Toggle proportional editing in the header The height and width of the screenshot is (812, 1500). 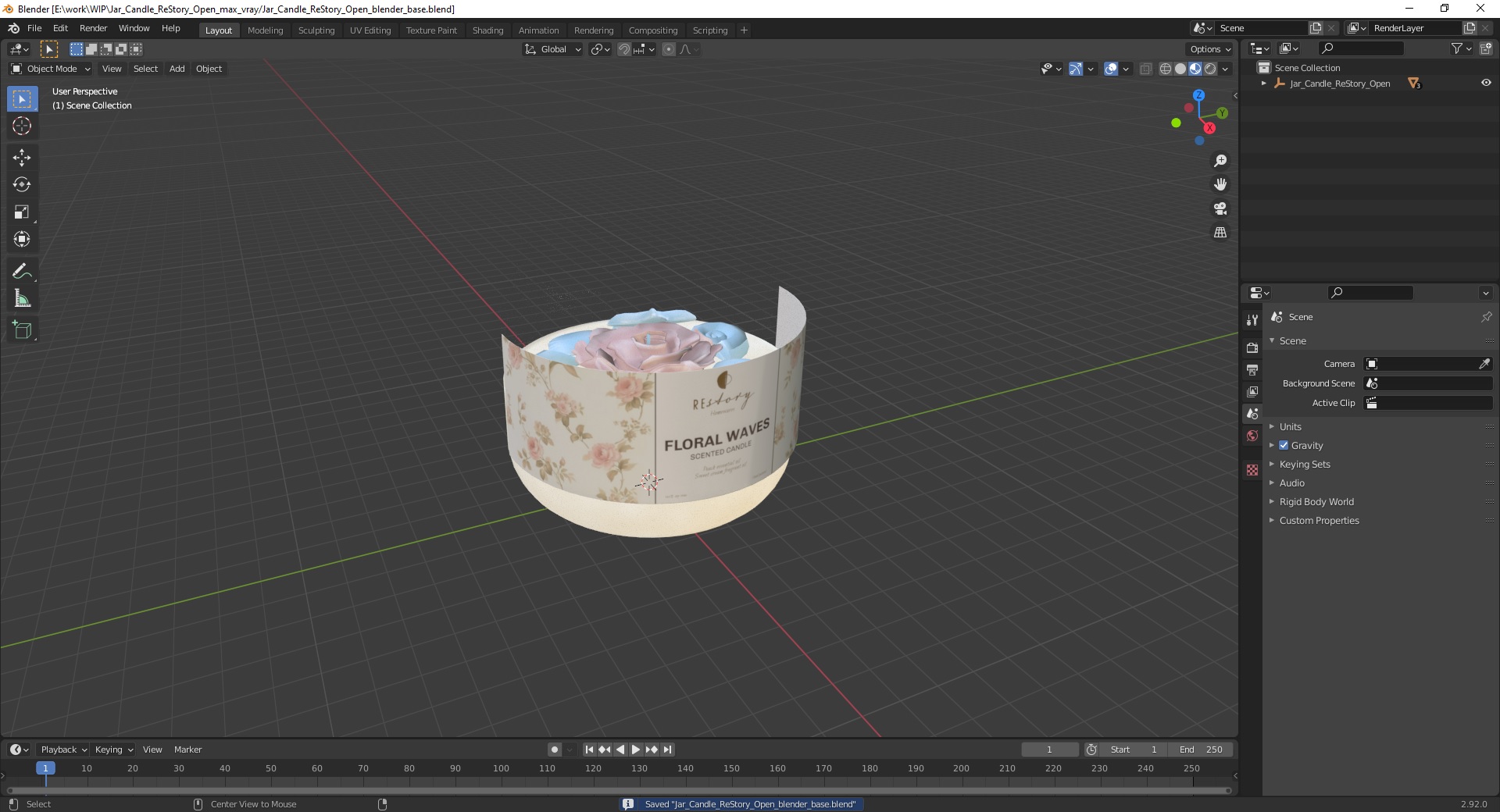(x=669, y=49)
